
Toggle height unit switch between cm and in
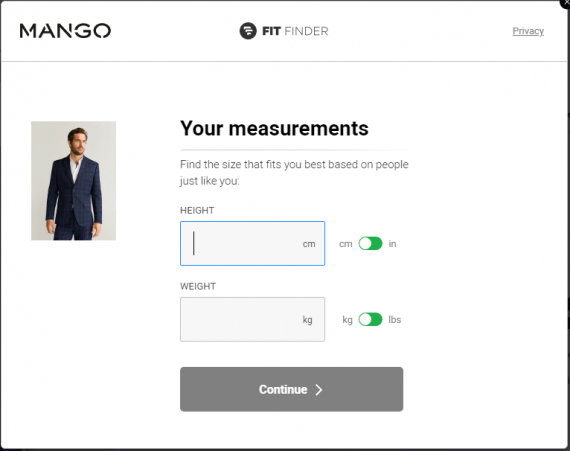[370, 243]
